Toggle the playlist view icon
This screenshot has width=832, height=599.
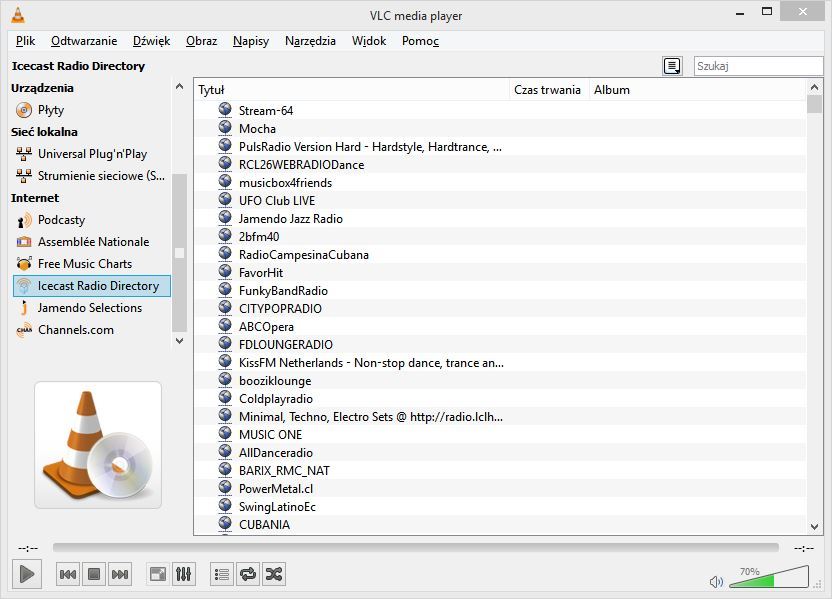pyautogui.click(x=222, y=574)
